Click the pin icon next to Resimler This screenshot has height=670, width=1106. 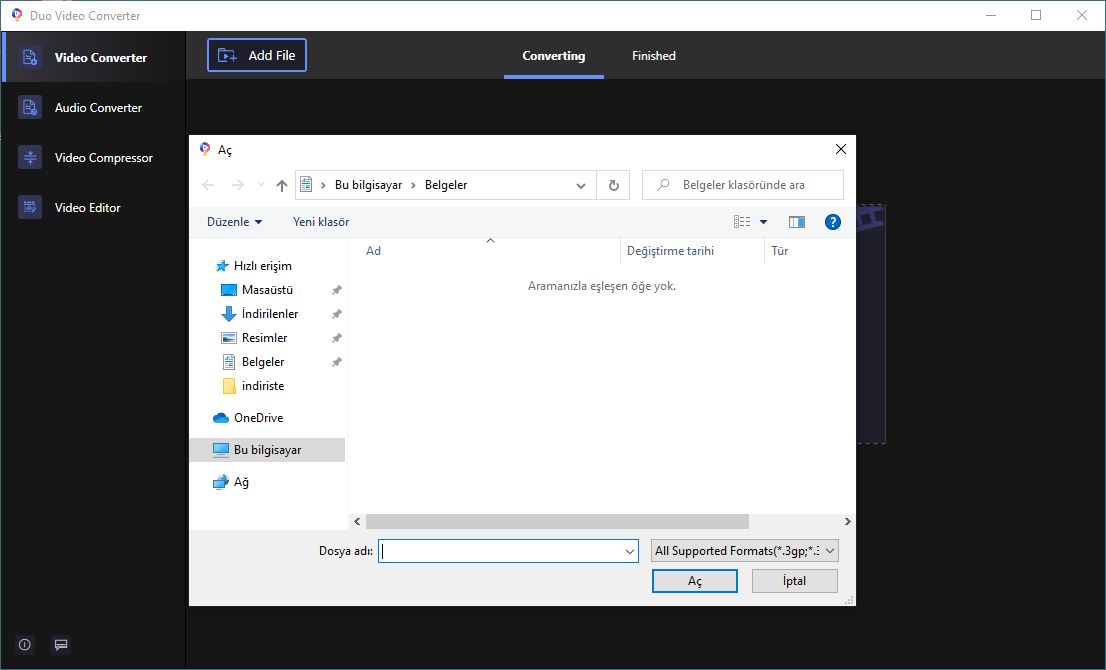click(336, 338)
